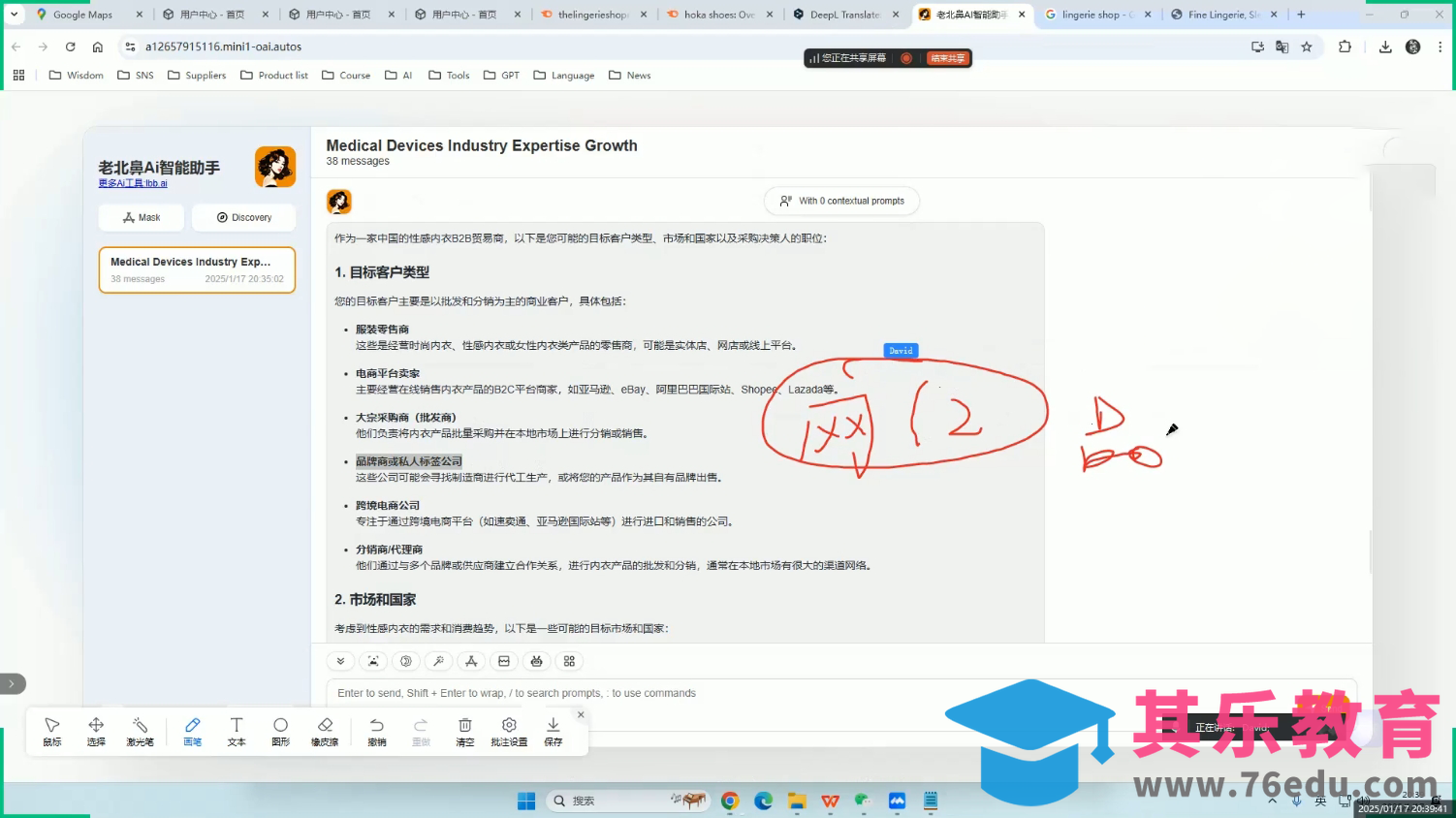
Task: Select the laser pointer (激光笔) annotation tool
Action: (140, 731)
